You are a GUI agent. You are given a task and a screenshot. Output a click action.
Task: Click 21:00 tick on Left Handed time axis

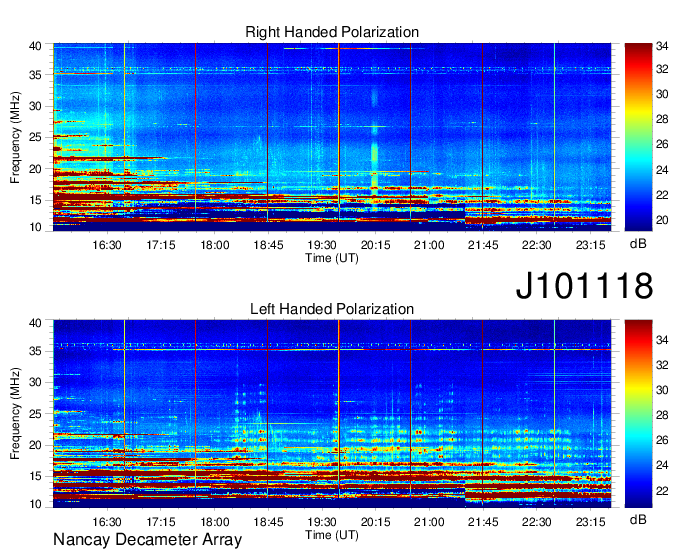pos(429,522)
